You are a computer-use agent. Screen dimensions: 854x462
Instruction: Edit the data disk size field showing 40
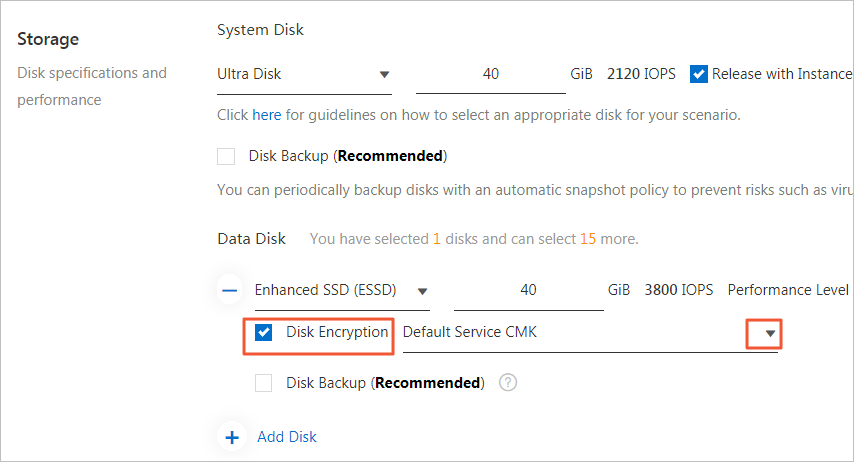(x=528, y=290)
